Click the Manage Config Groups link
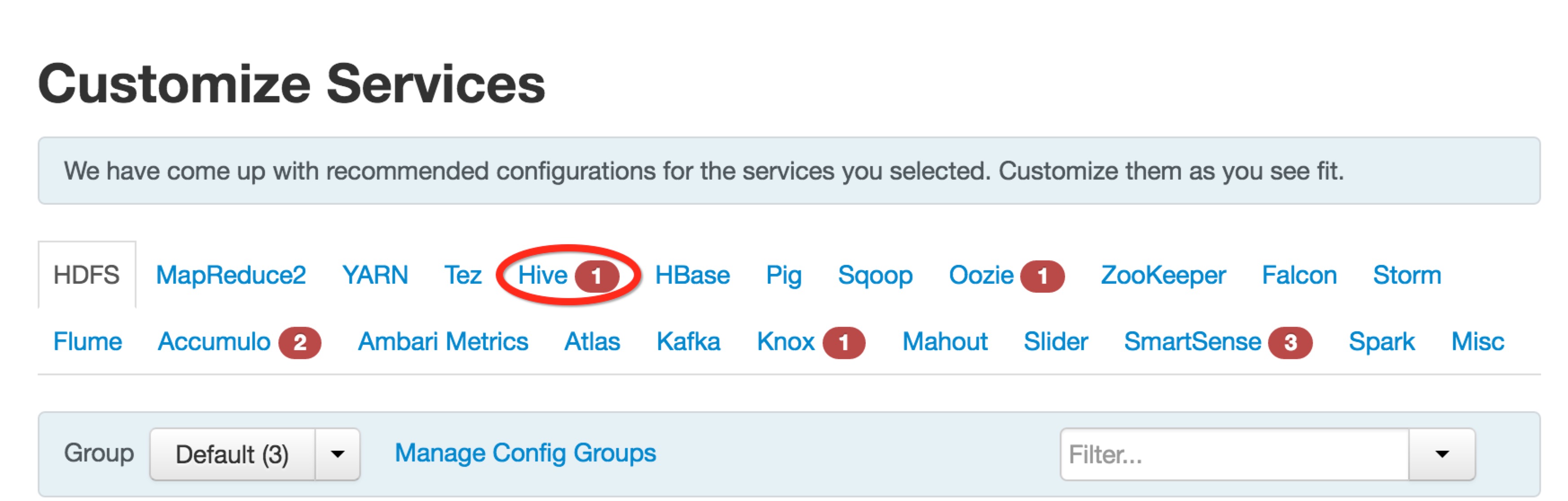The height and width of the screenshot is (501, 1568). click(525, 453)
